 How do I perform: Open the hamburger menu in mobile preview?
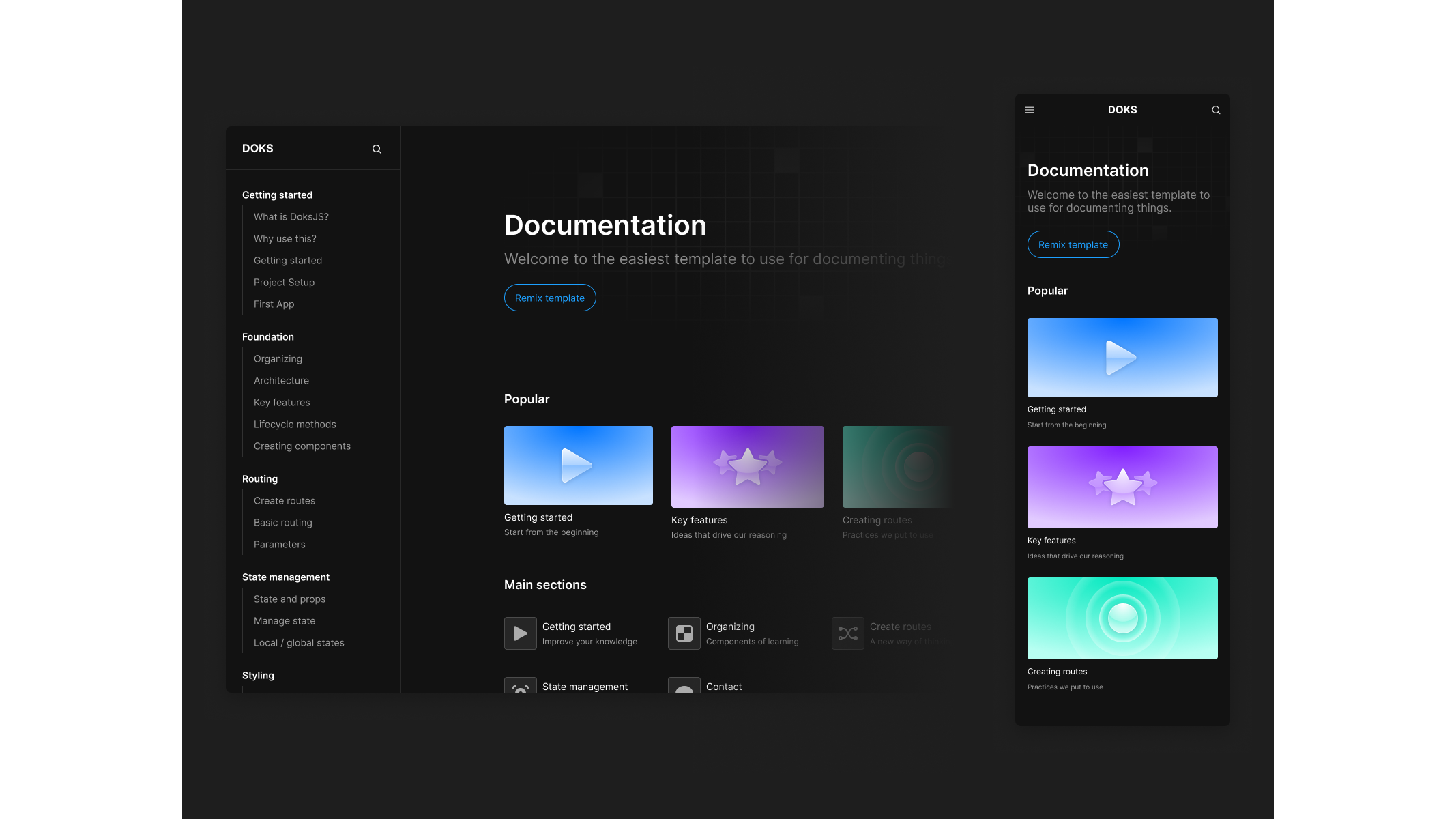coord(1030,110)
